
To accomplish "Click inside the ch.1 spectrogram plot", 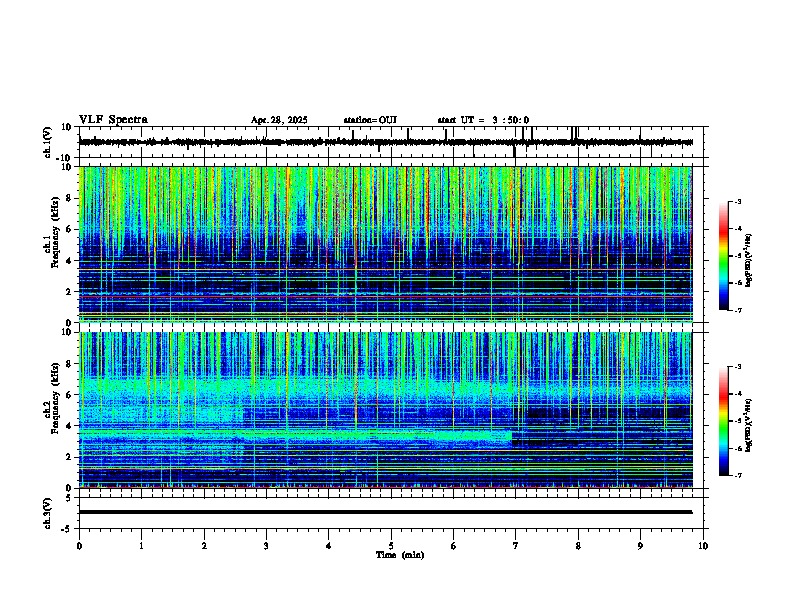I will click(385, 244).
